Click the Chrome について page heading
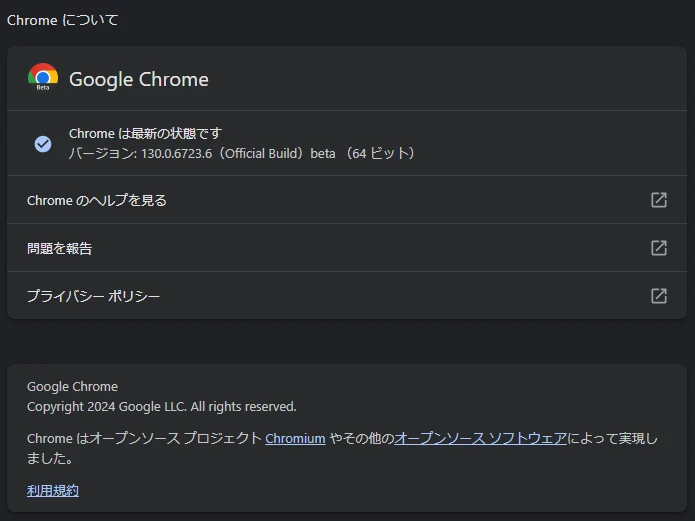Image resolution: width=695 pixels, height=521 pixels. tap(63, 20)
